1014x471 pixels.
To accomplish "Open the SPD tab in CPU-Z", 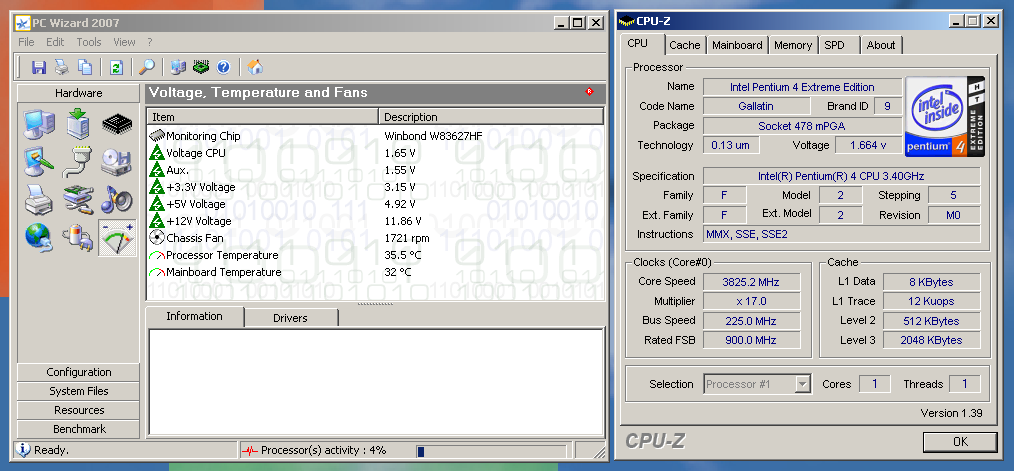I will [834, 45].
